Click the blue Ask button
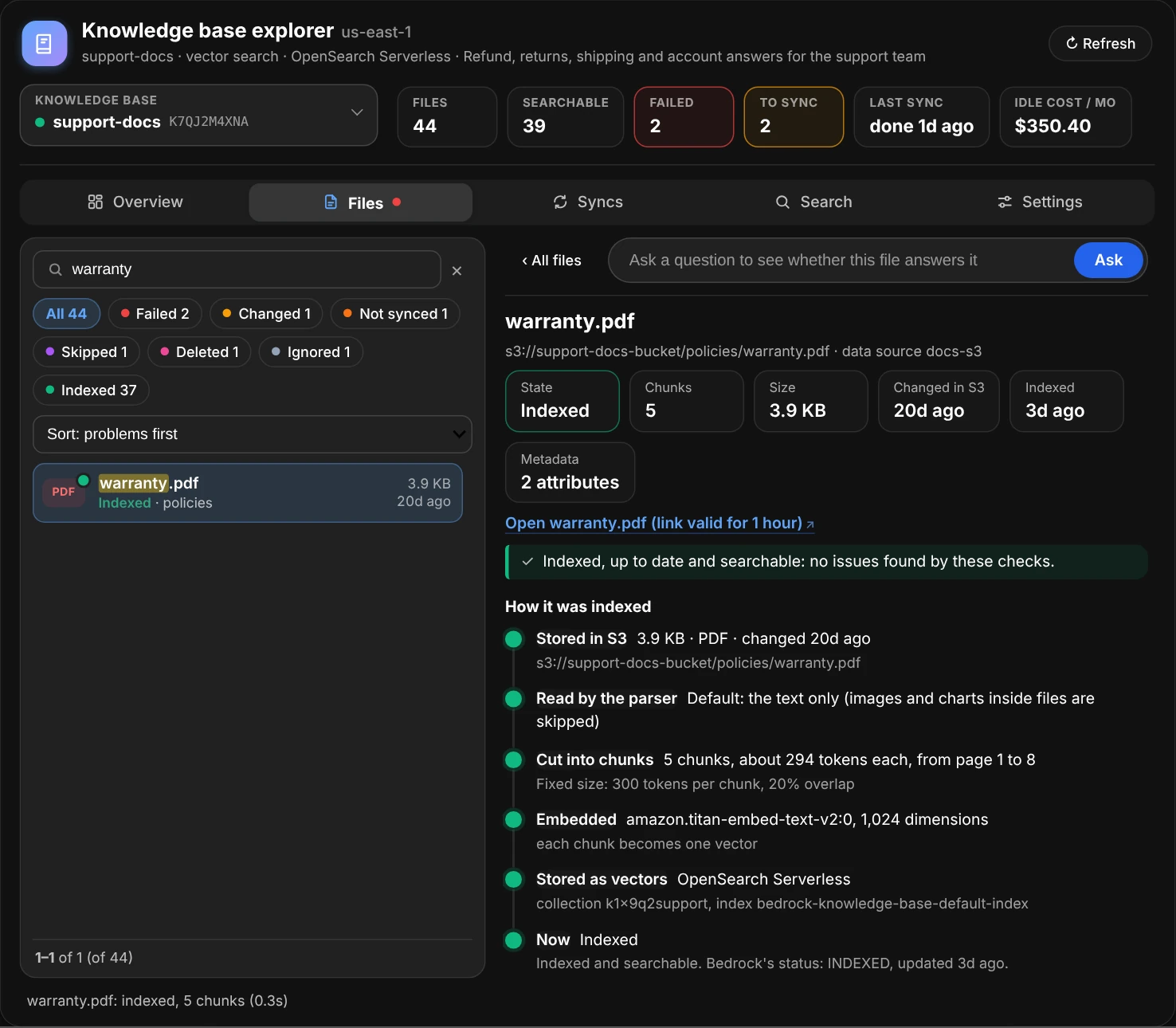The image size is (1176, 1028). point(1108,261)
